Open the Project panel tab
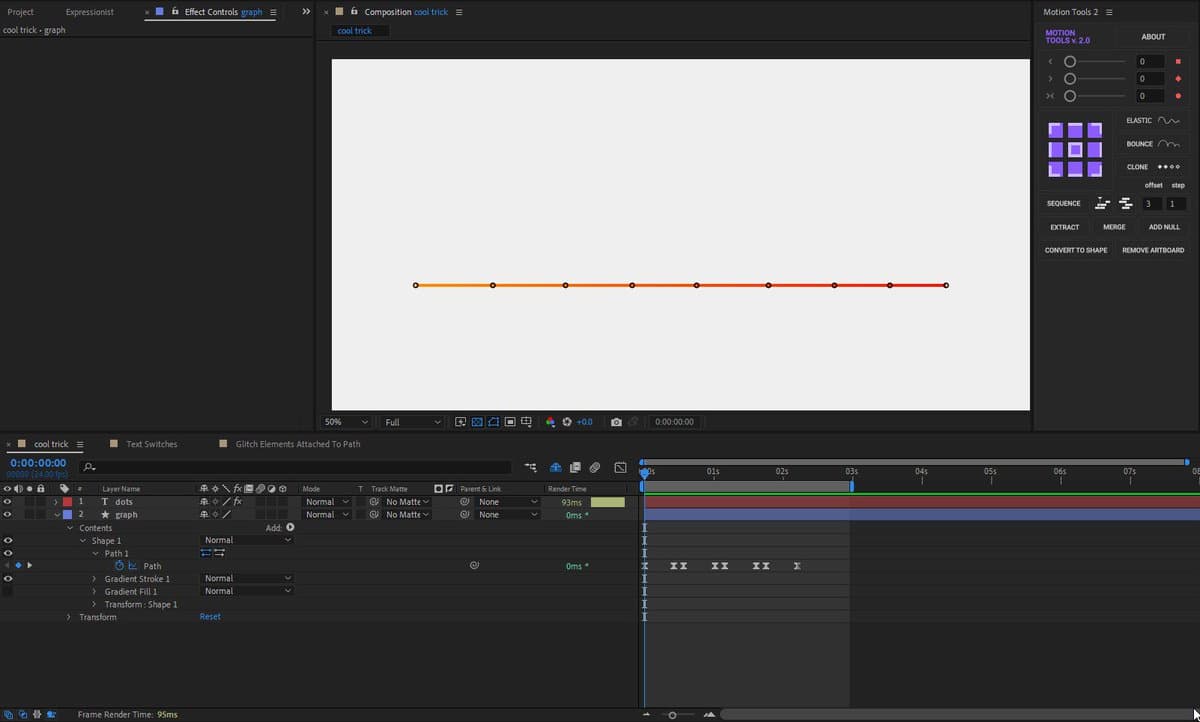The height and width of the screenshot is (722, 1200). (x=21, y=12)
